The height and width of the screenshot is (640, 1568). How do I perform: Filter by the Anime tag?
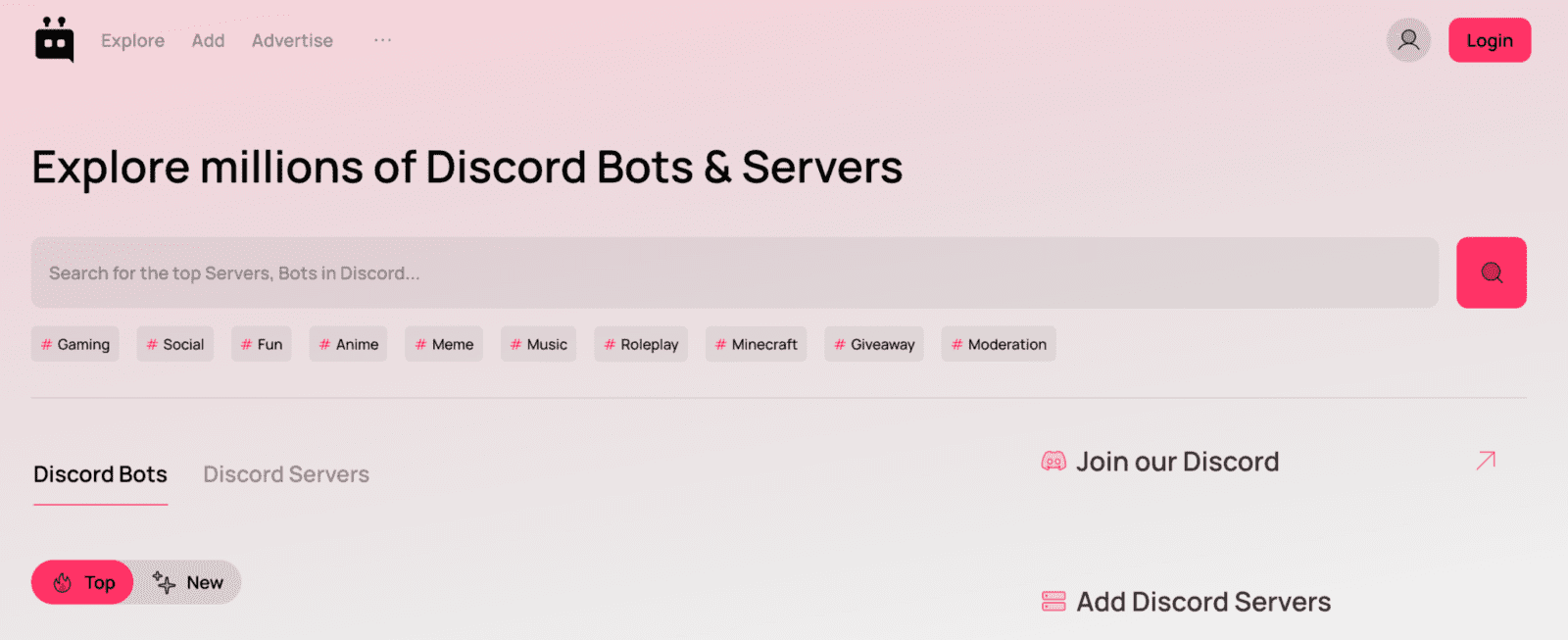[x=348, y=344]
